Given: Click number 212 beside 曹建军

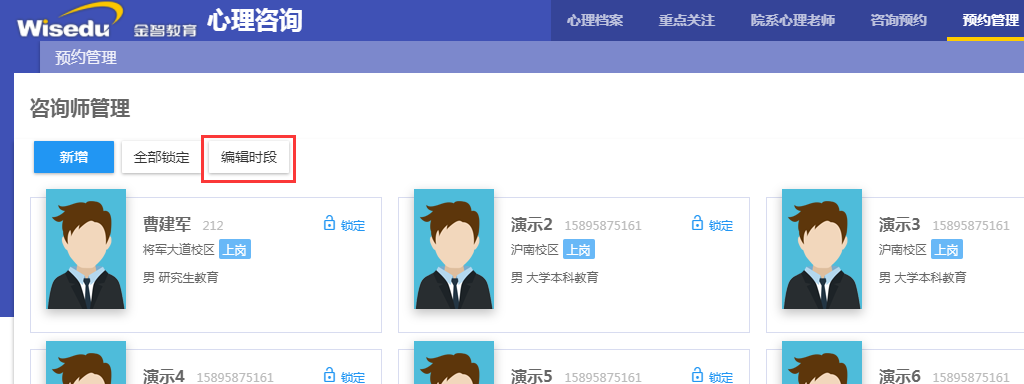Looking at the screenshot, I should point(213,226).
